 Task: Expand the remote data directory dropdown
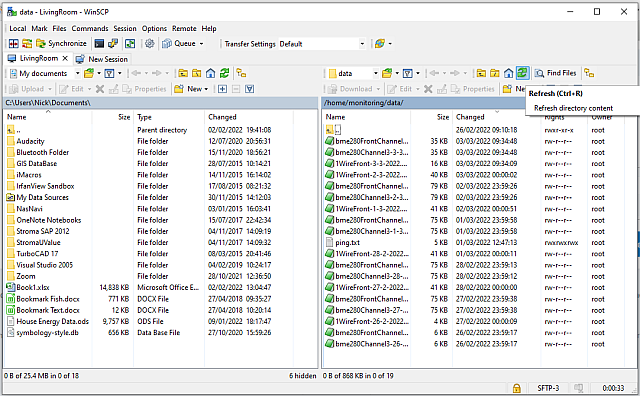376,73
